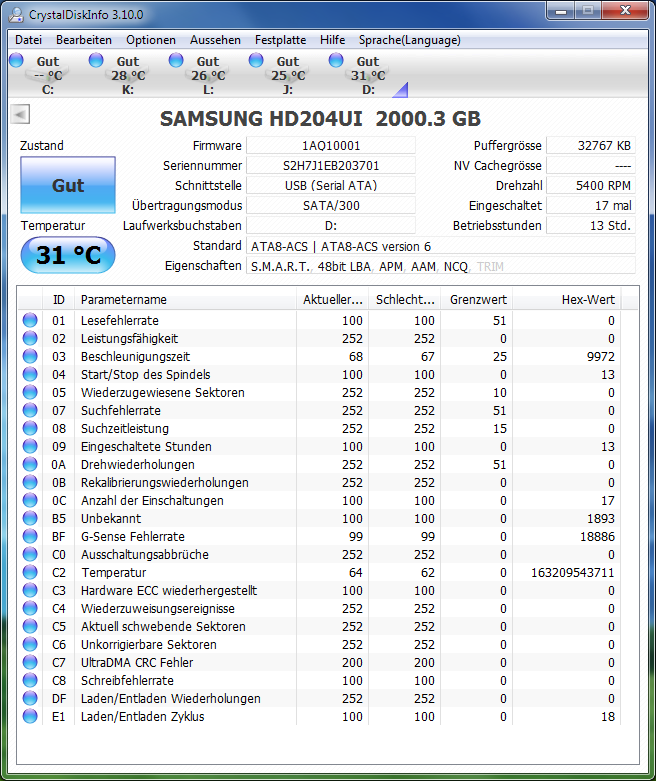
Task: Click the Firmware field 1AQ10001
Action: [x=331, y=145]
